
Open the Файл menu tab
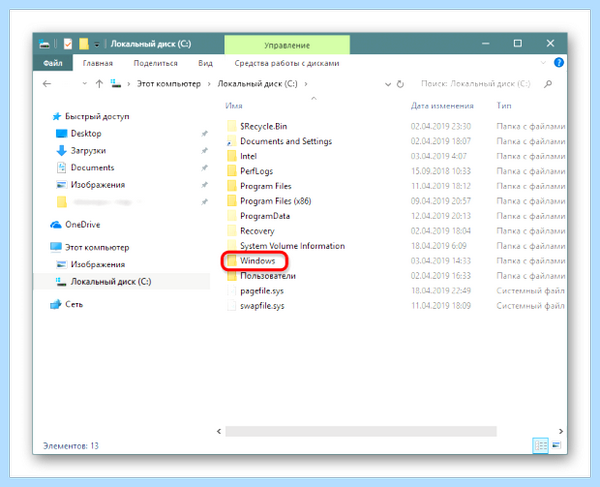coord(53,63)
